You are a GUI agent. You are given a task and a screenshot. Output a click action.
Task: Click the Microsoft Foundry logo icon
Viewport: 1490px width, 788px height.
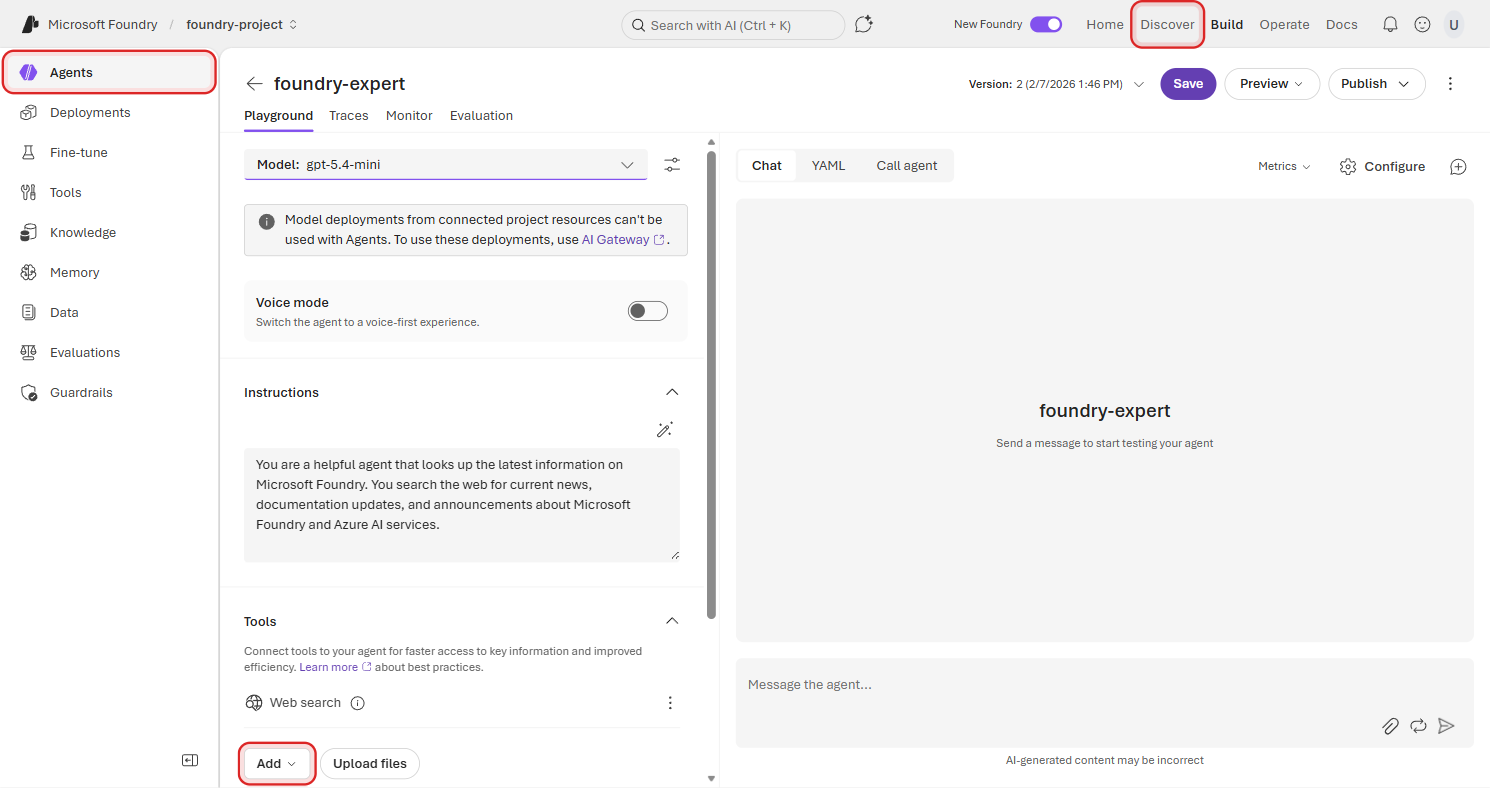coord(30,24)
